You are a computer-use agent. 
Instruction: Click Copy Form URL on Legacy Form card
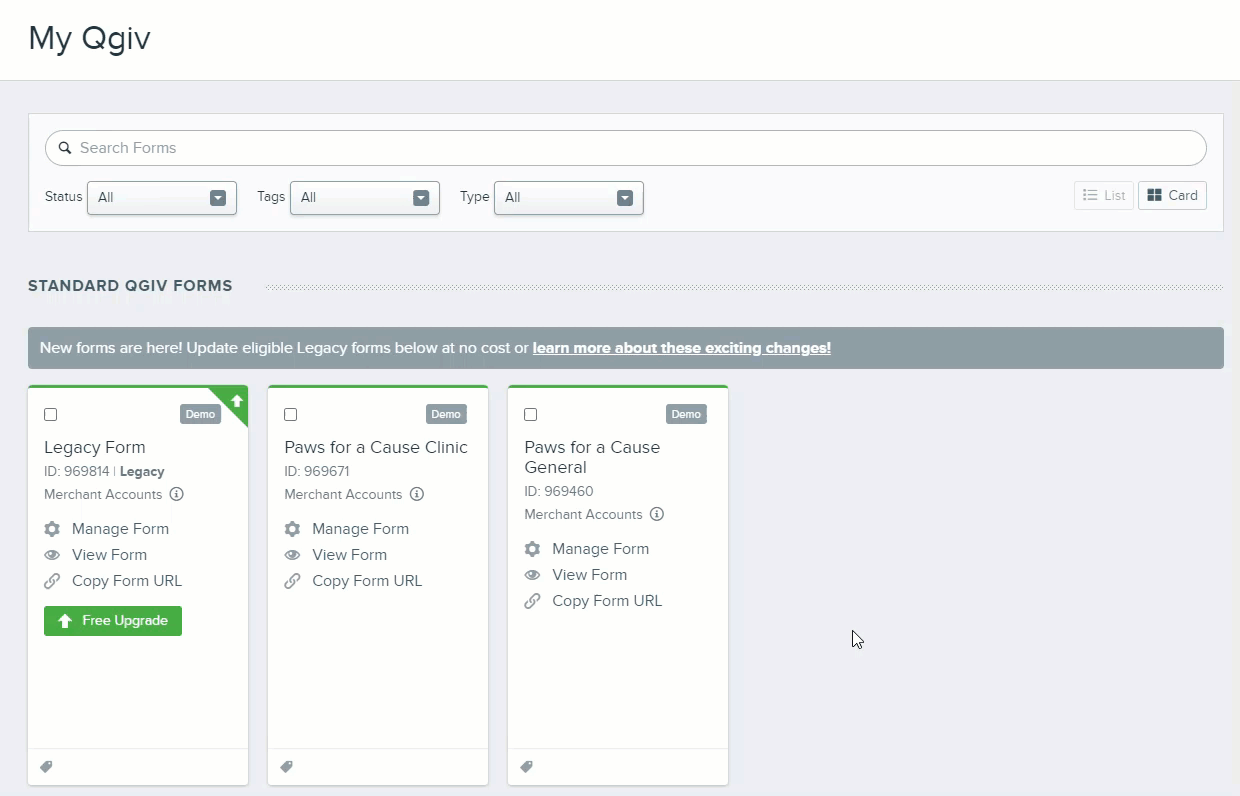[x=127, y=581]
